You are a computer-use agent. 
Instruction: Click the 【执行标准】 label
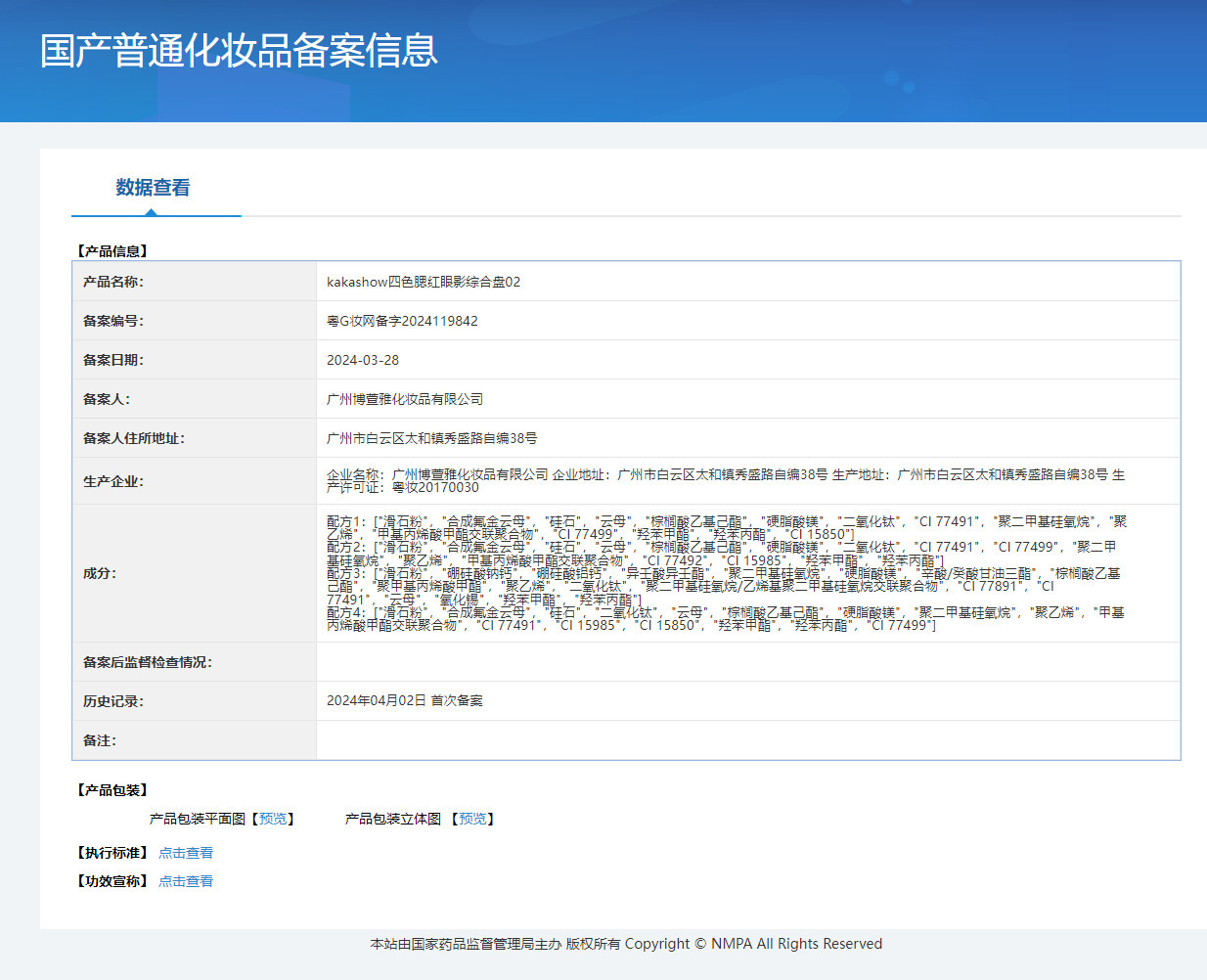coord(112,853)
